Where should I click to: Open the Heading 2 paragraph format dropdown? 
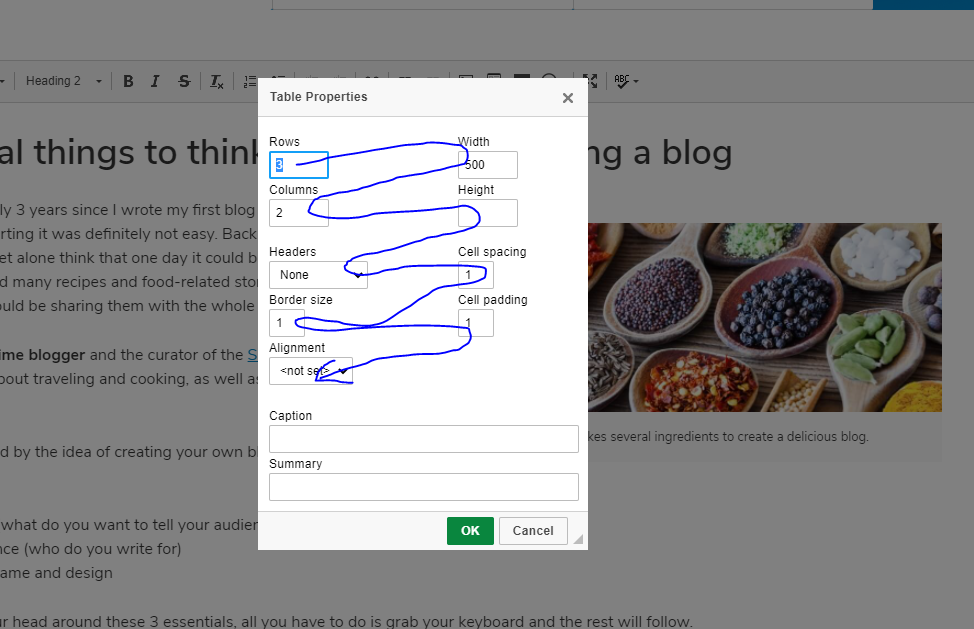click(63, 81)
